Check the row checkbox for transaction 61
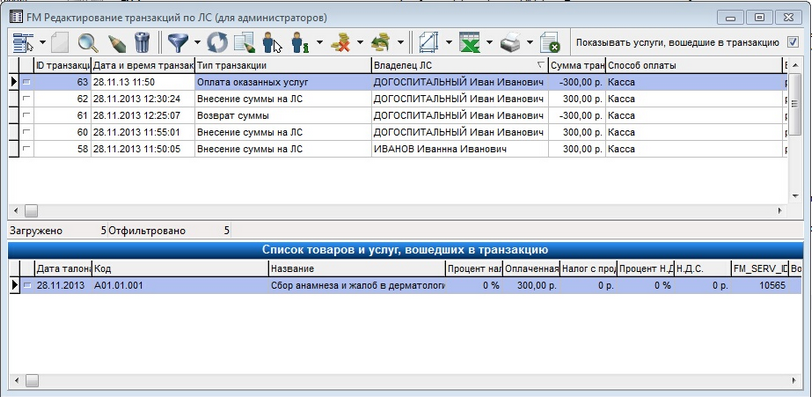Image resolution: width=812 pixels, height=397 pixels. click(26, 115)
